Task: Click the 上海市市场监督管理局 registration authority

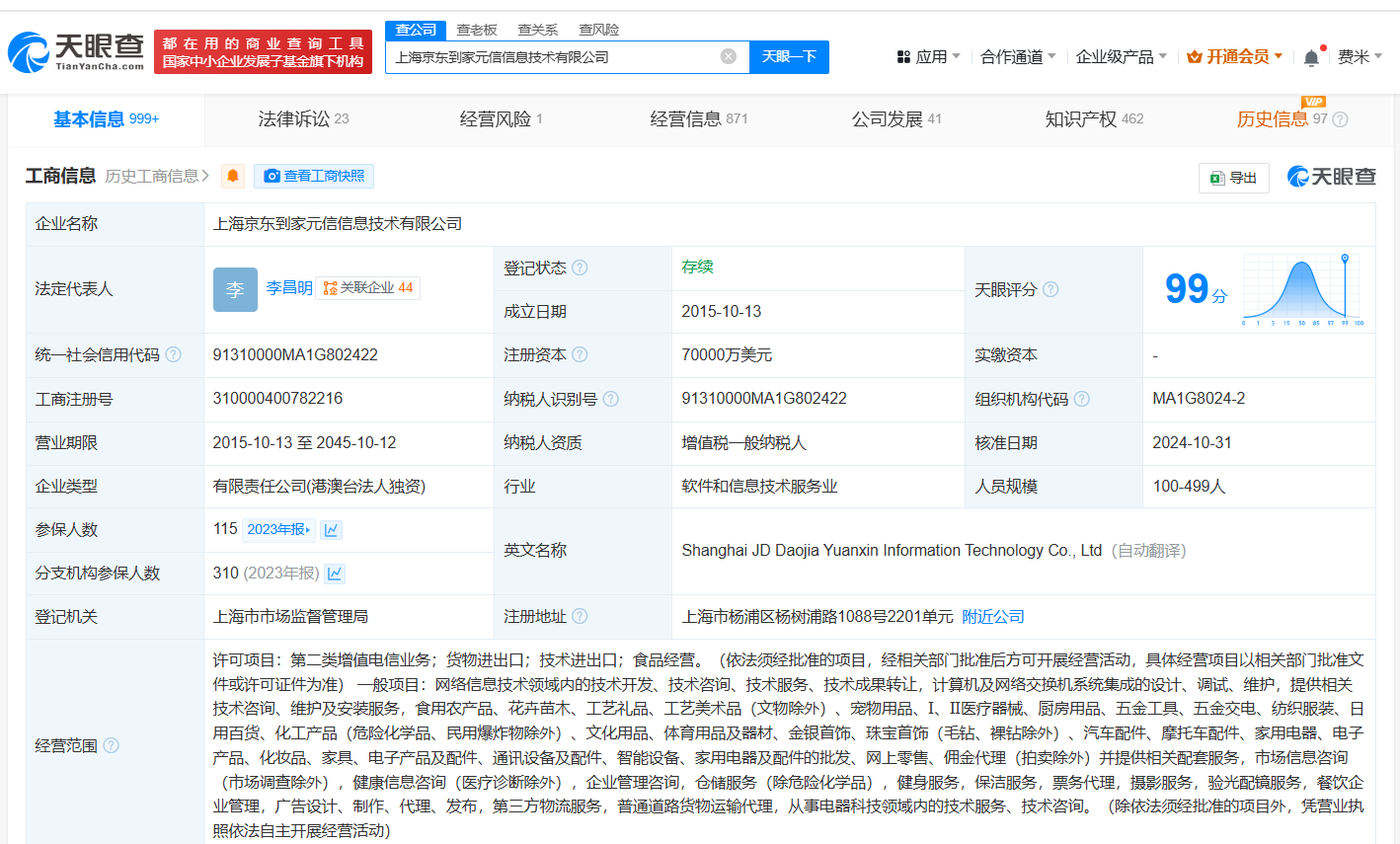Action: click(x=290, y=616)
